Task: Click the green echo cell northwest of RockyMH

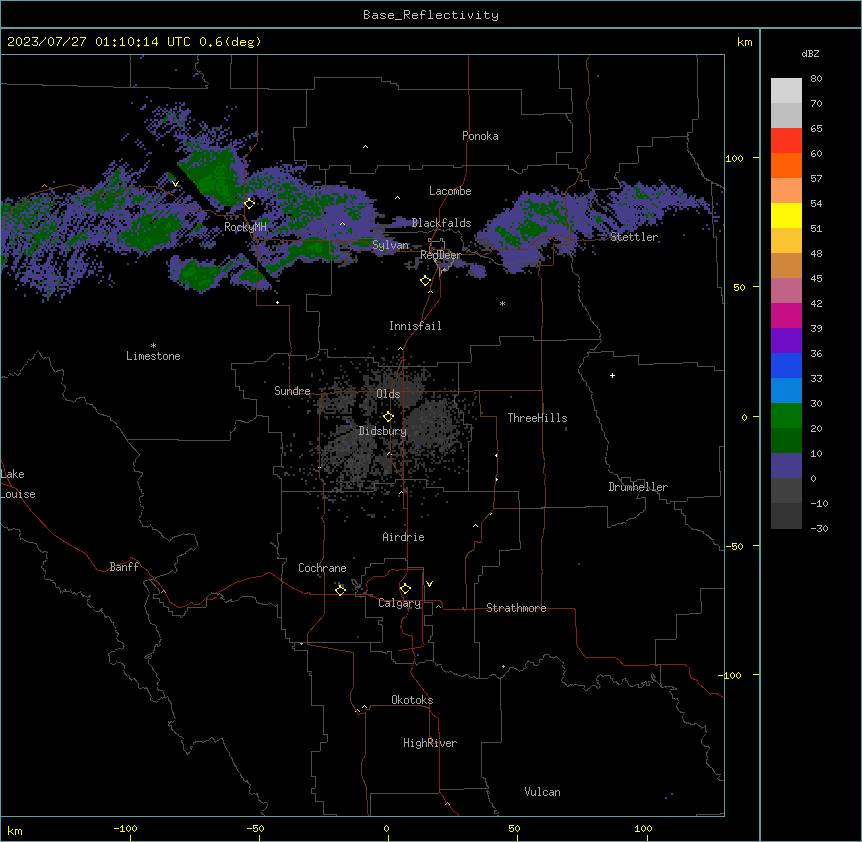Action: (x=213, y=173)
